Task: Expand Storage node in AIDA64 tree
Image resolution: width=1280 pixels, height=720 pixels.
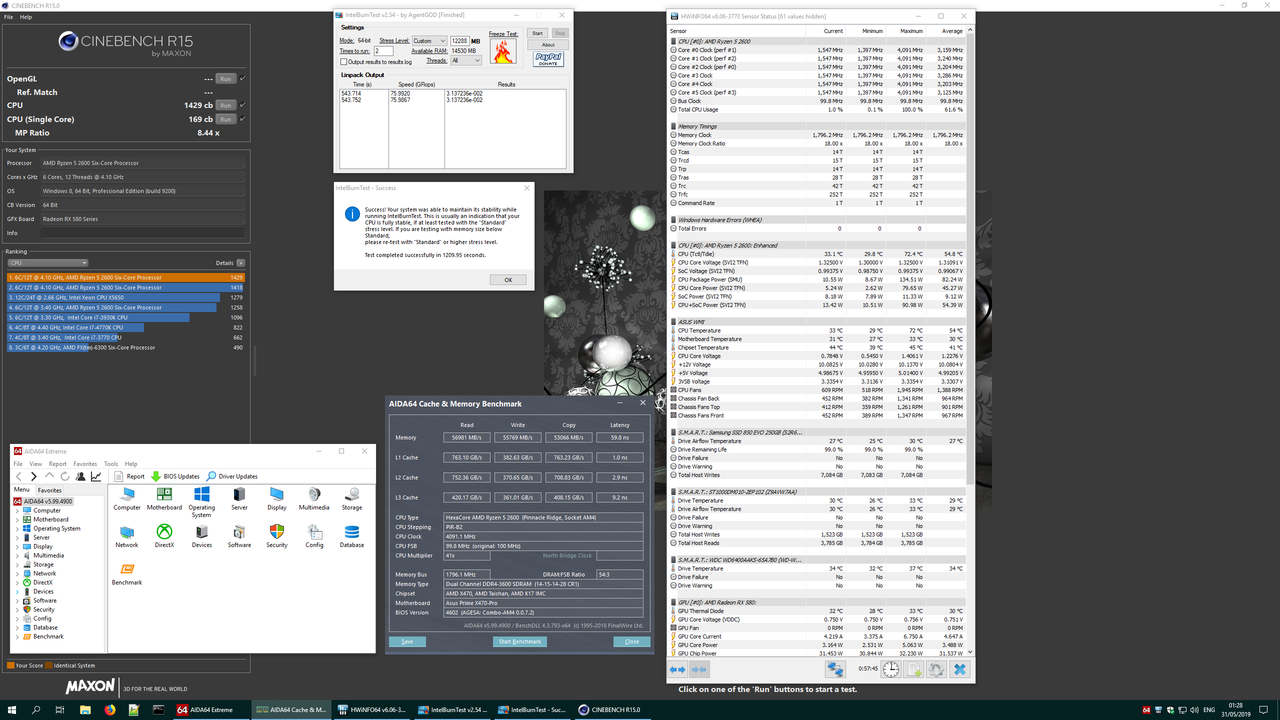Action: [16, 564]
